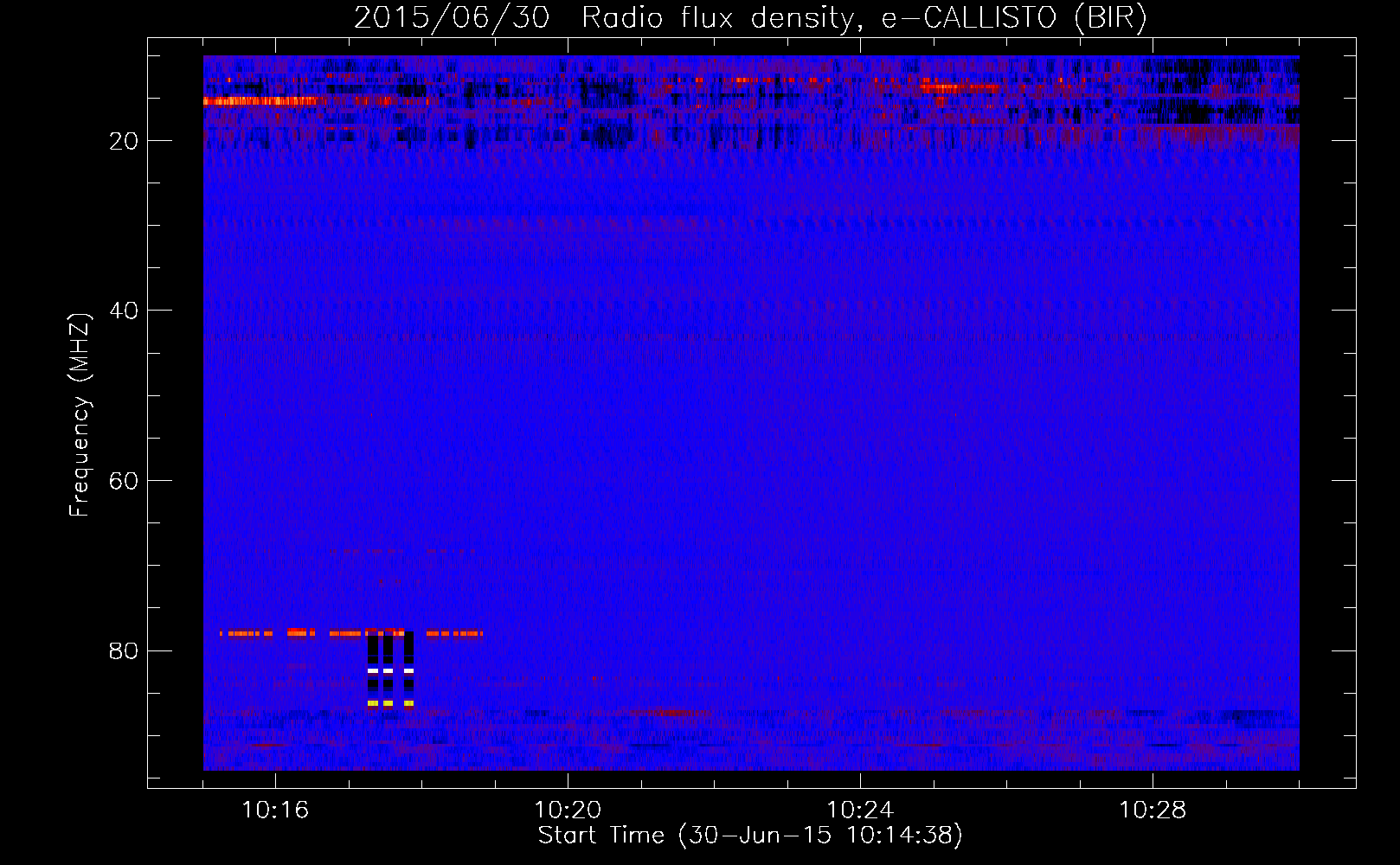Click the time tick label "10:28"
The image size is (1400, 865).
coord(1153,810)
